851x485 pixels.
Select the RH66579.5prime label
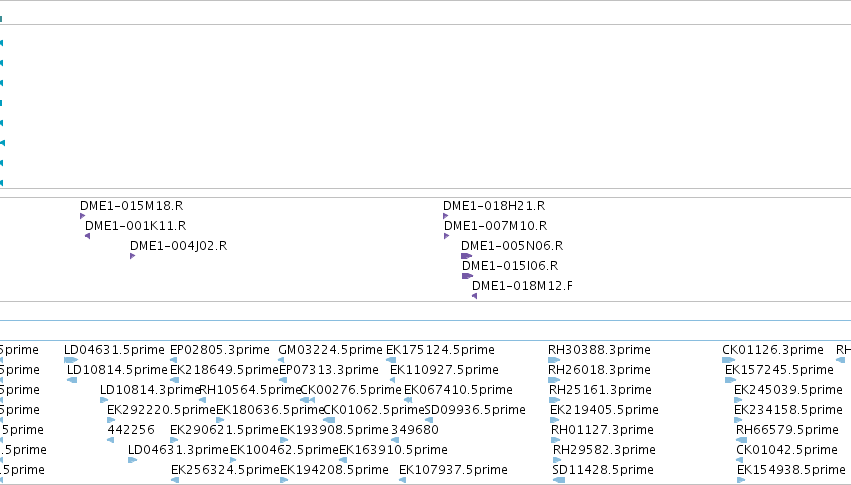point(788,431)
